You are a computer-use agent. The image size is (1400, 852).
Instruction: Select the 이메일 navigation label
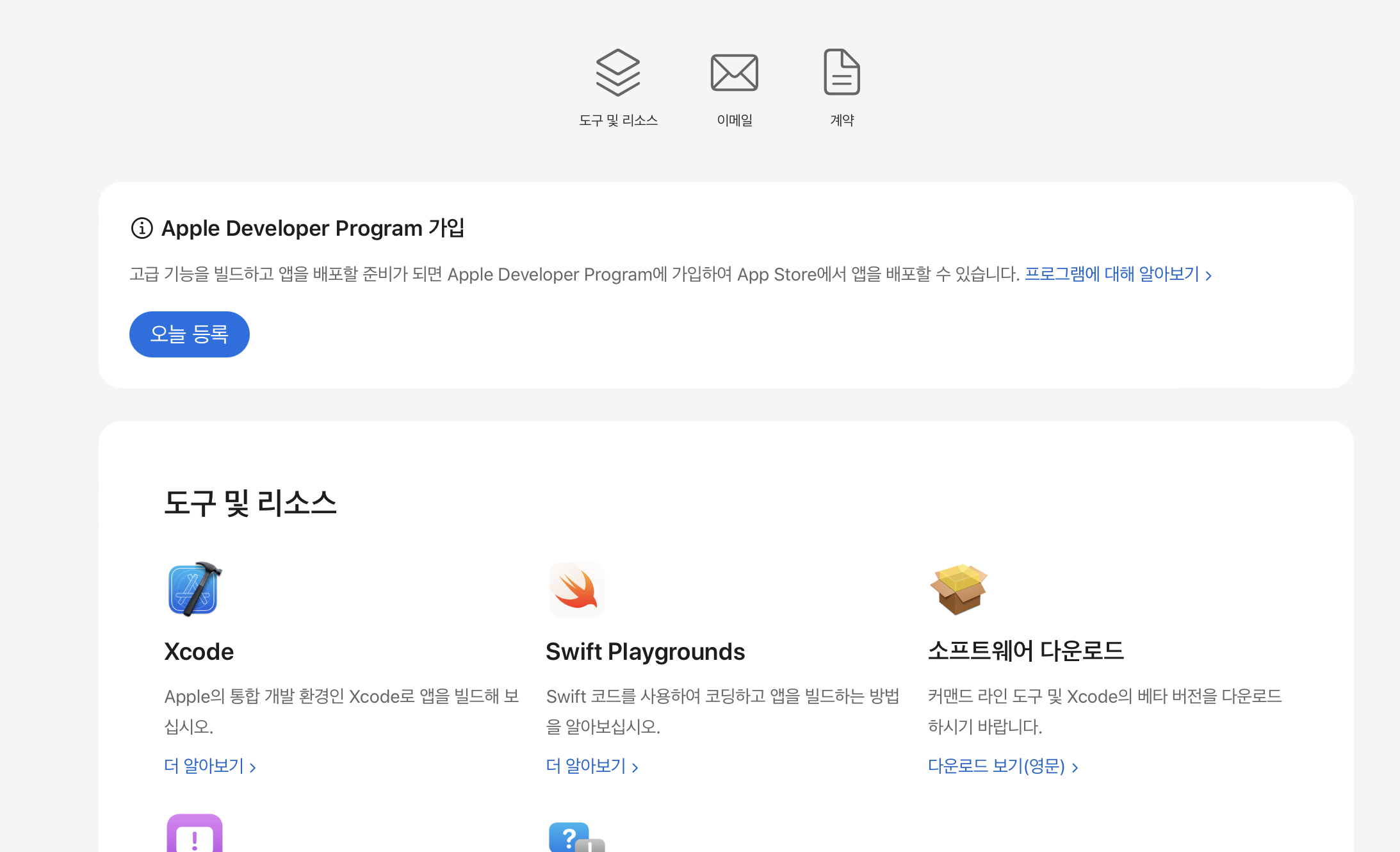pyautogui.click(x=734, y=120)
